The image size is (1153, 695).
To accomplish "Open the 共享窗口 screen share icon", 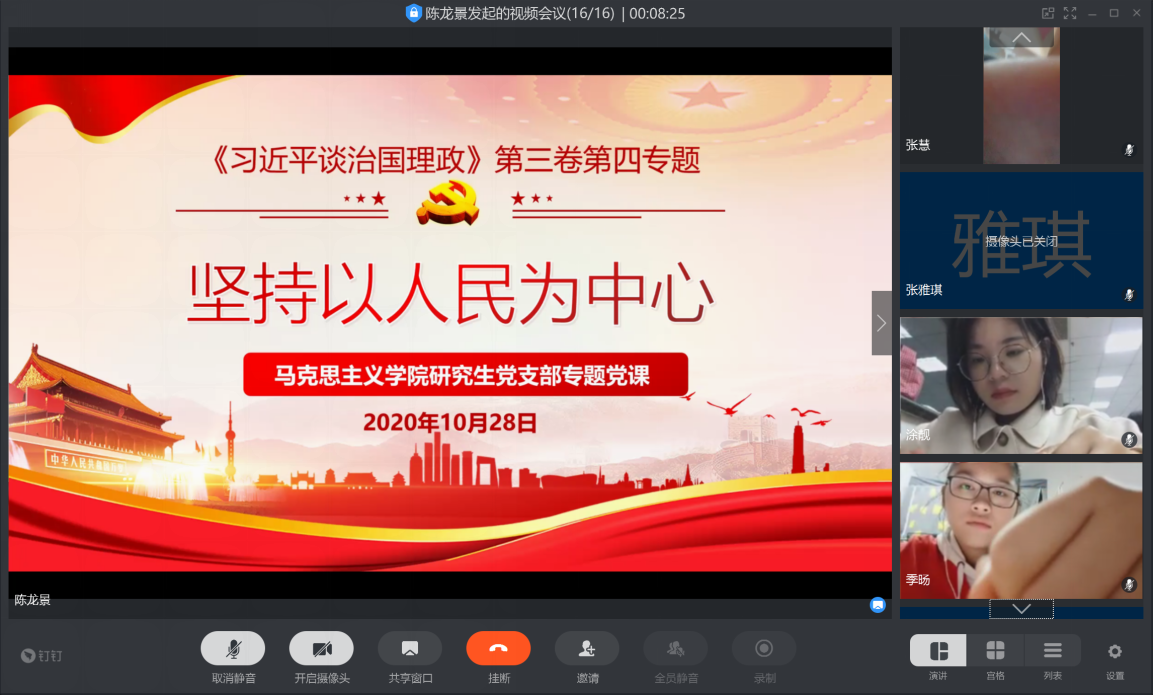I will (x=409, y=649).
